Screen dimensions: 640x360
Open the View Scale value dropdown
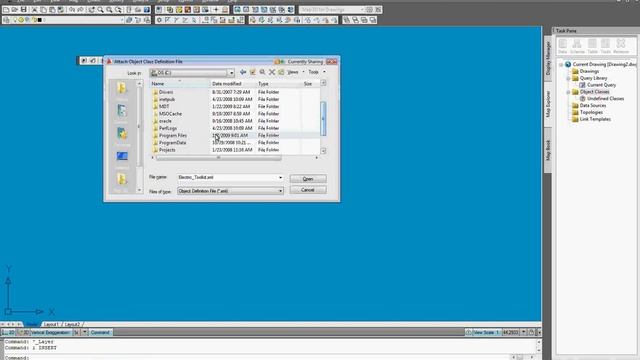point(524,333)
